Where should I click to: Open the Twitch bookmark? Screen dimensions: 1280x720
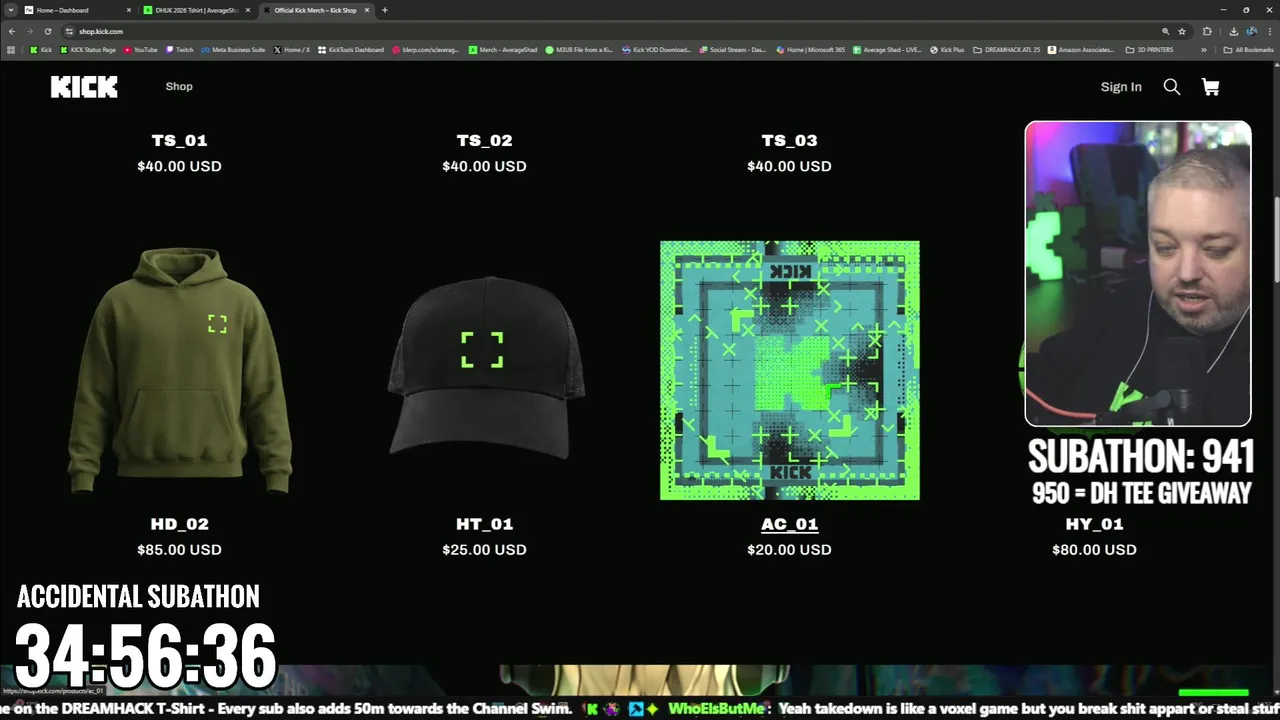[x=180, y=49]
